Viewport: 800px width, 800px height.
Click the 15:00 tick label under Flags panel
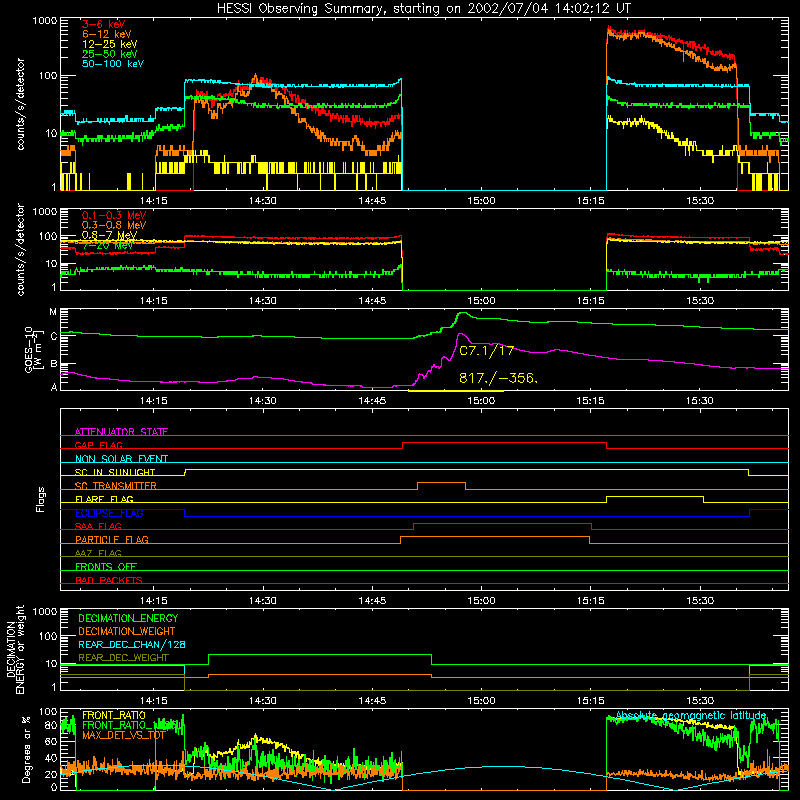click(481, 601)
